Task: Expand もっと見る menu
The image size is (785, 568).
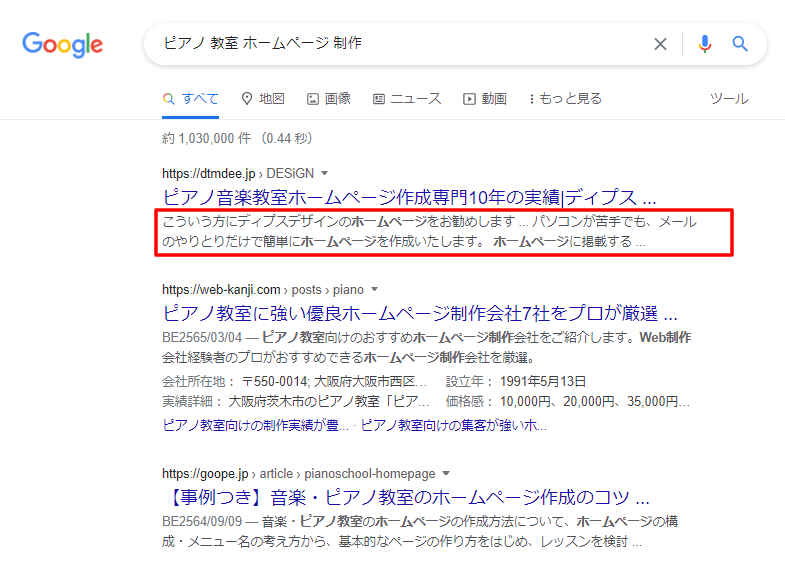Action: tap(565, 99)
